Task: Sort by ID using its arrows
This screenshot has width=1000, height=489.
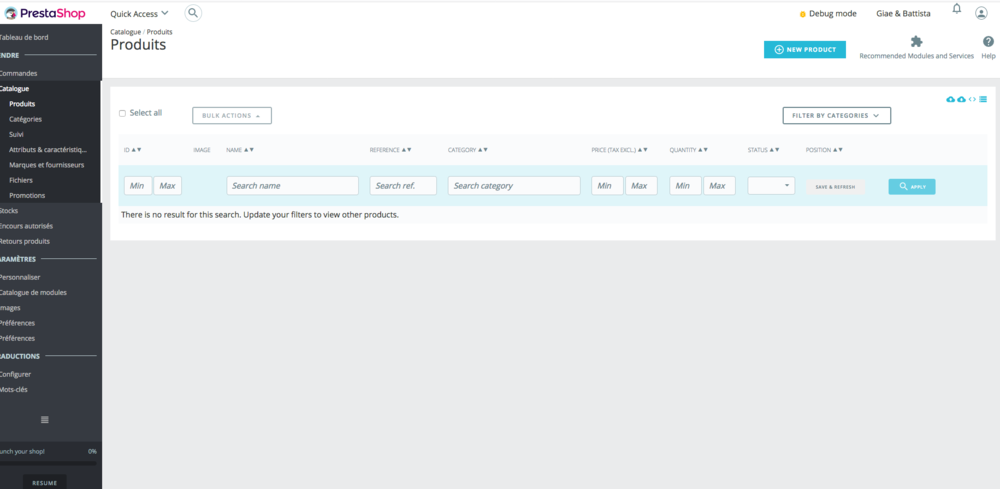Action: (x=136, y=150)
